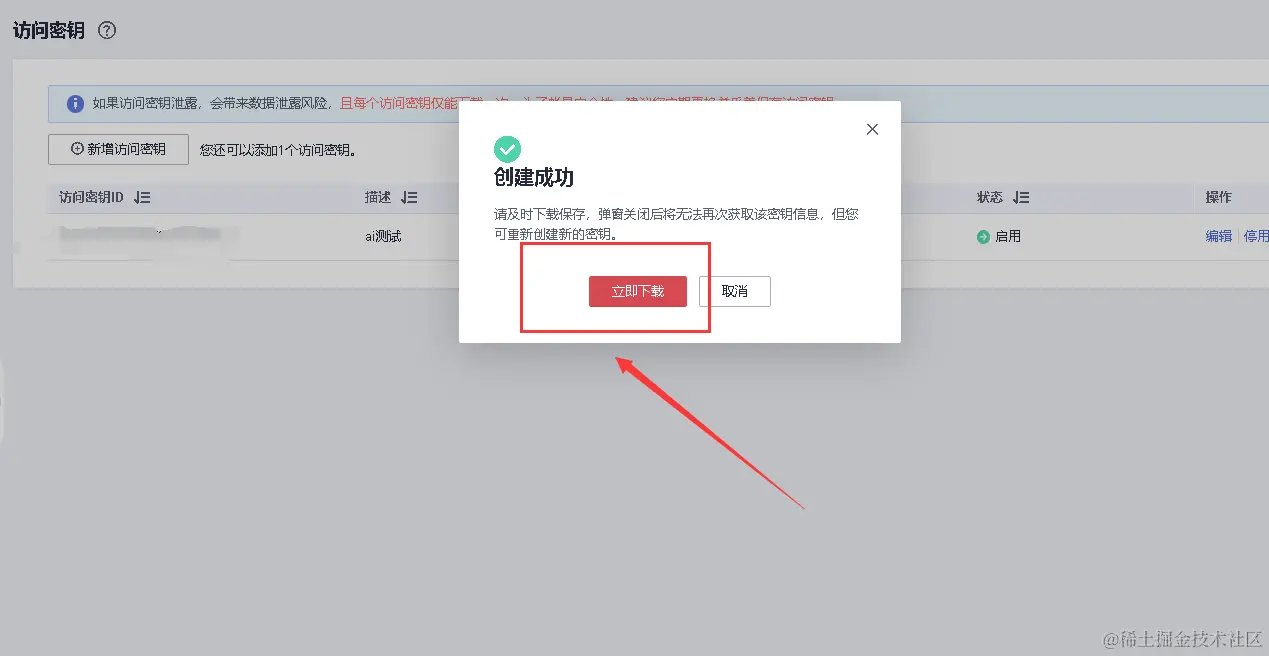
Task: Click the green success checkmark icon
Action: 507,150
